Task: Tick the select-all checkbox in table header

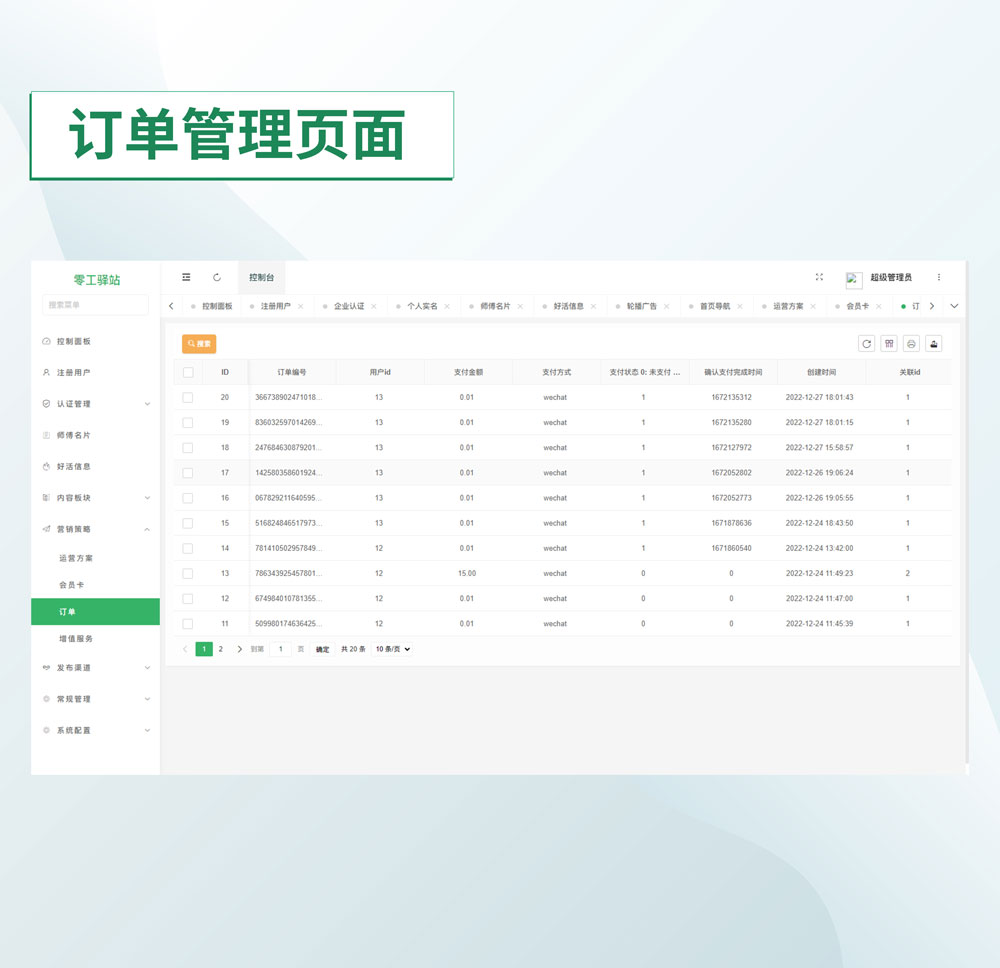Action: (188, 372)
